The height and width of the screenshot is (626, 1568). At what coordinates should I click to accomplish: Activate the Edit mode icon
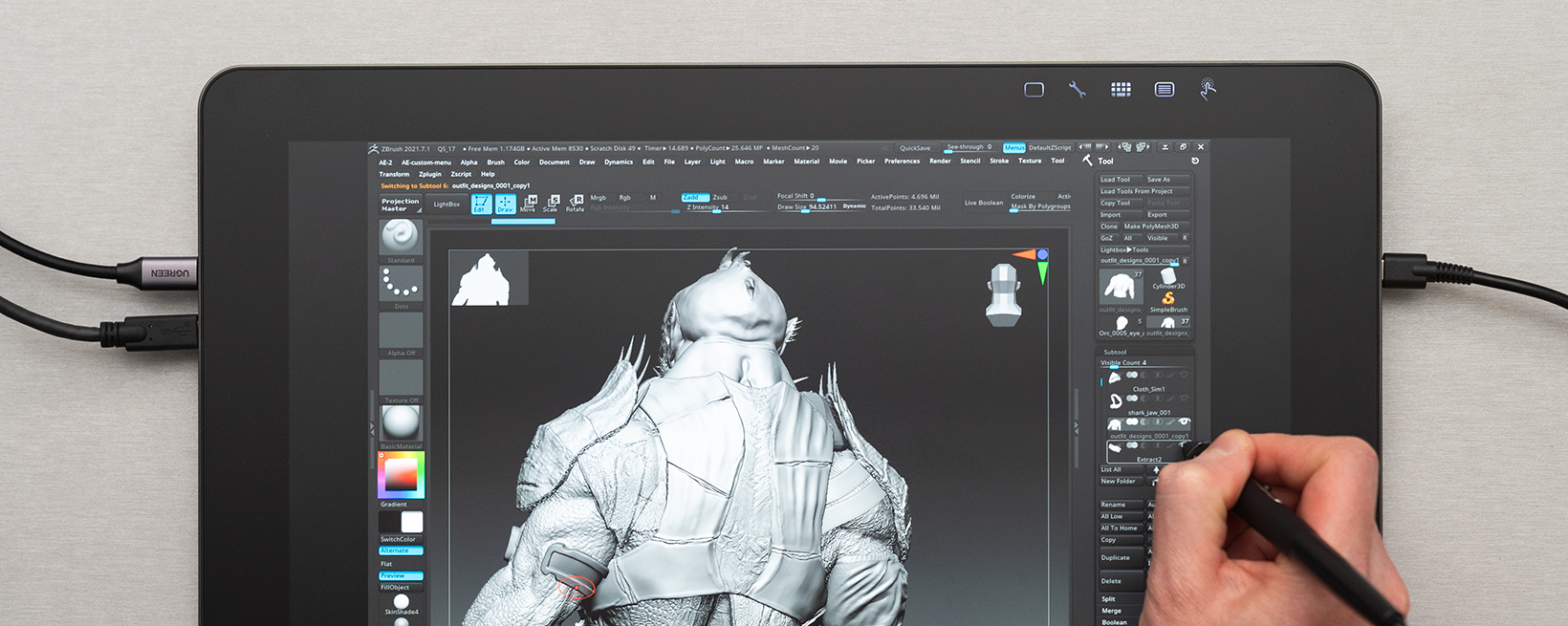(481, 204)
